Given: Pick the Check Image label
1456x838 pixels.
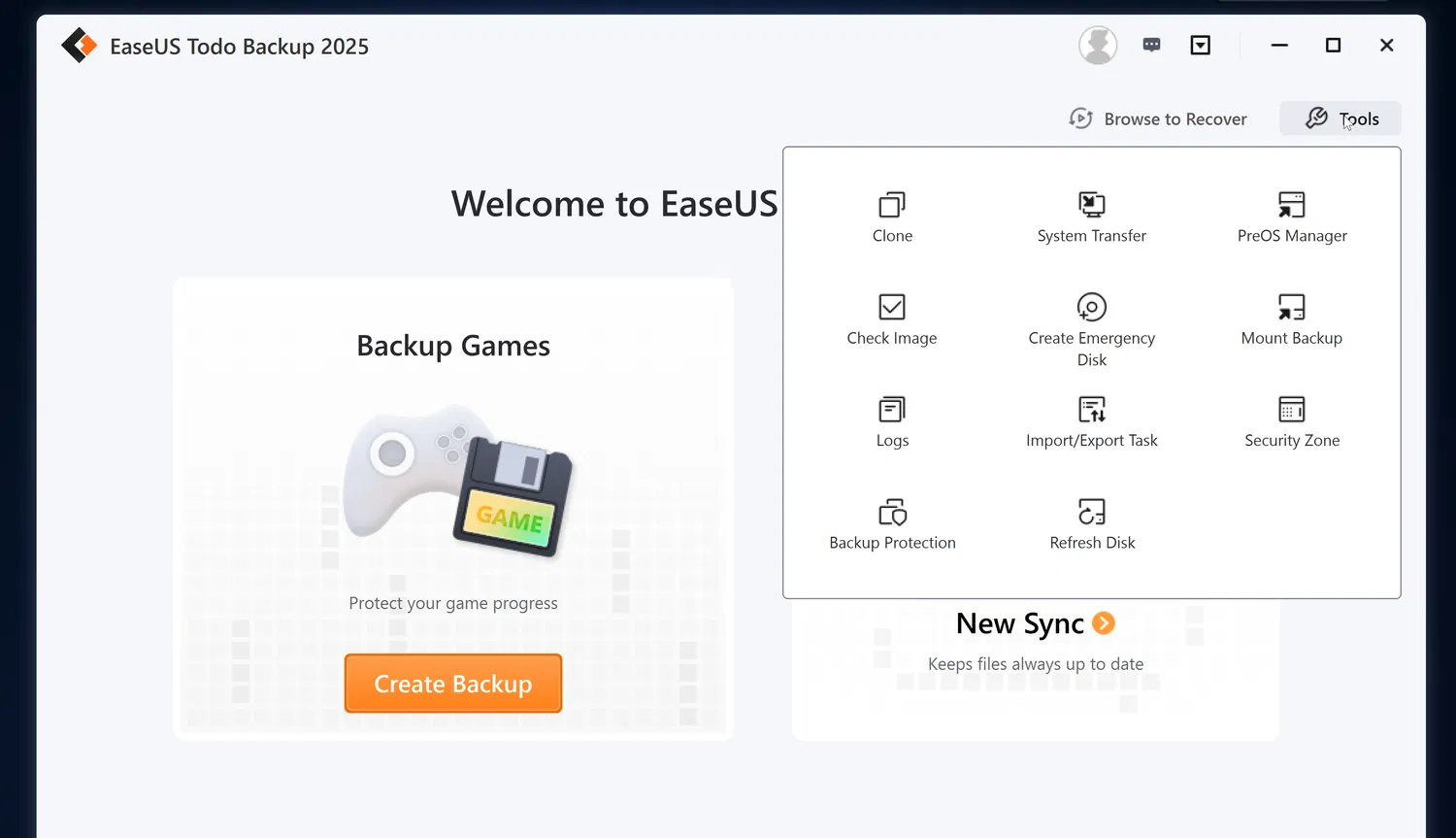Looking at the screenshot, I should pyautogui.click(x=892, y=338).
